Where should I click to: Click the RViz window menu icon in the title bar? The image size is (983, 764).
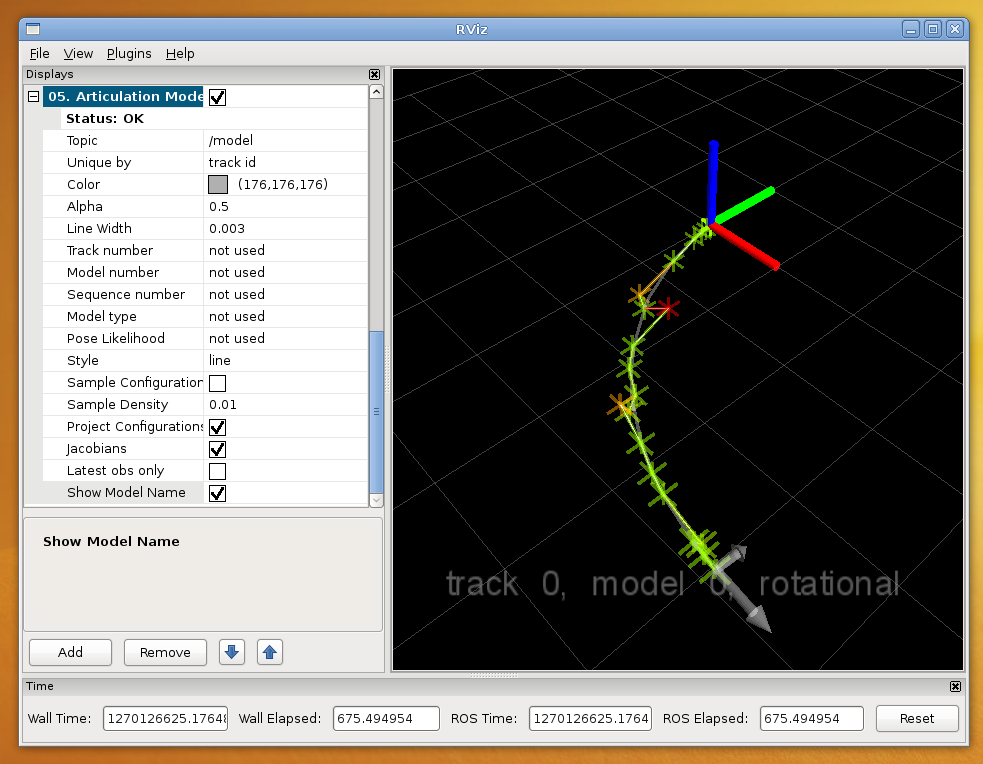click(33, 29)
